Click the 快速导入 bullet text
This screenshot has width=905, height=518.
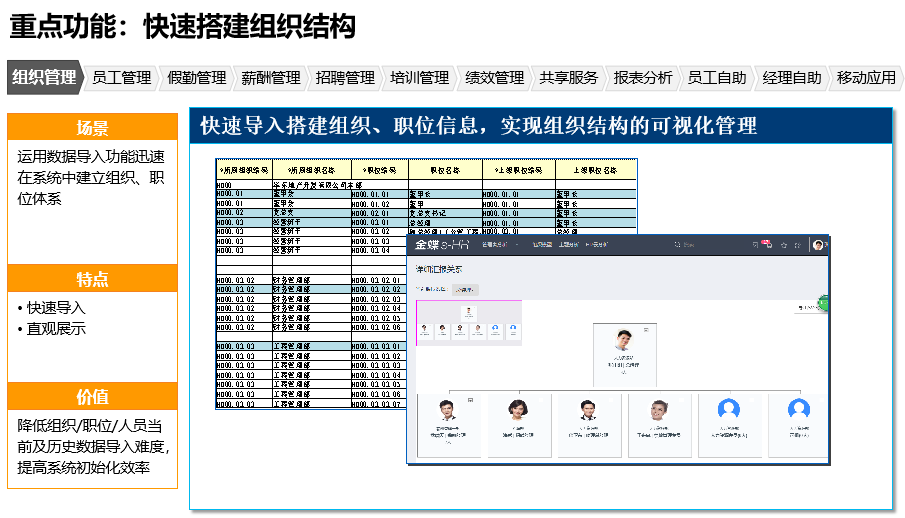(x=56, y=308)
